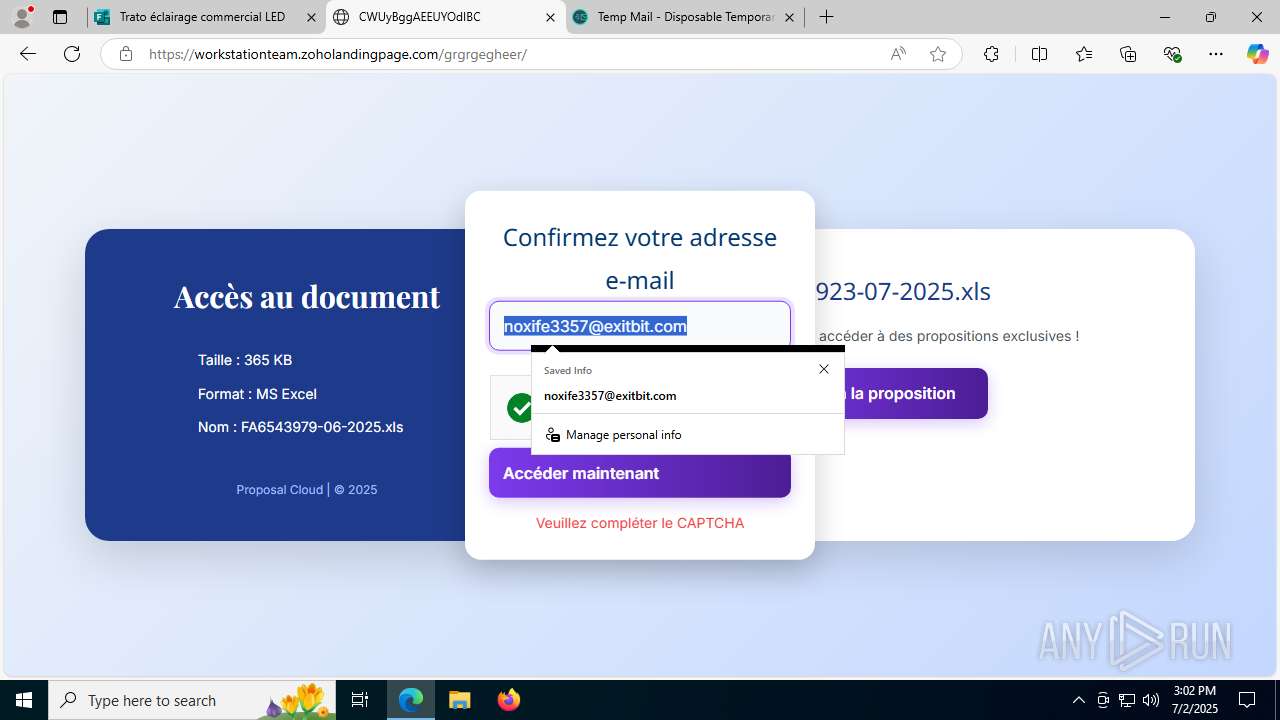Close the Temp Mail tab
1280x720 pixels.
(789, 18)
